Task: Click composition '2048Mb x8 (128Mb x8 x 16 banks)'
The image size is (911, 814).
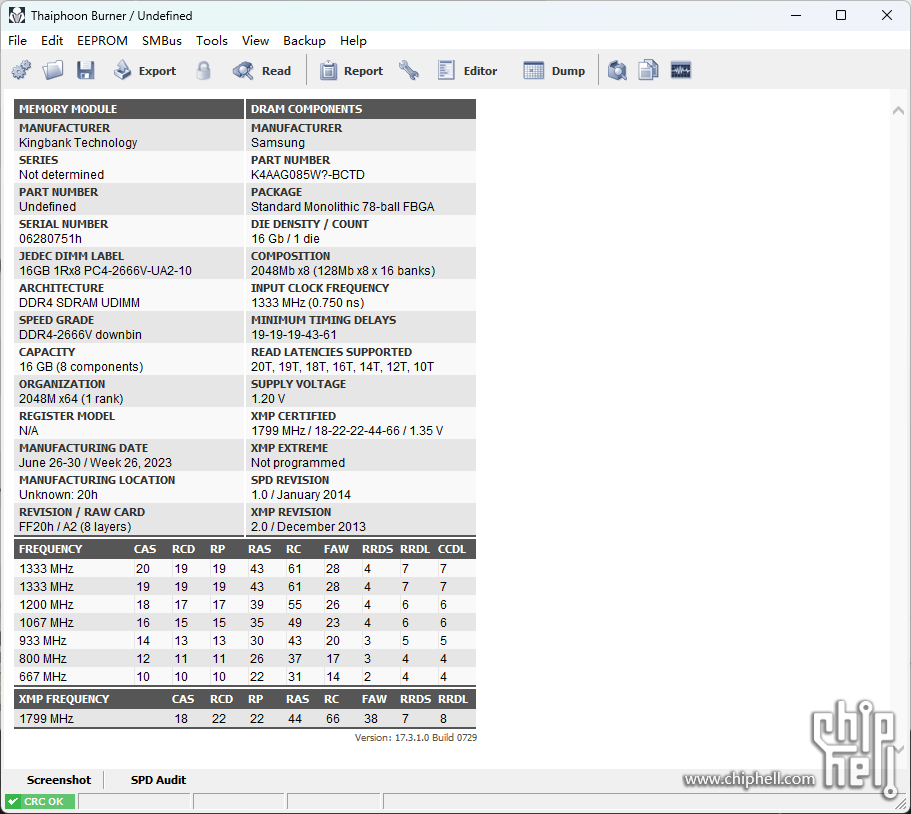Action: tap(343, 271)
